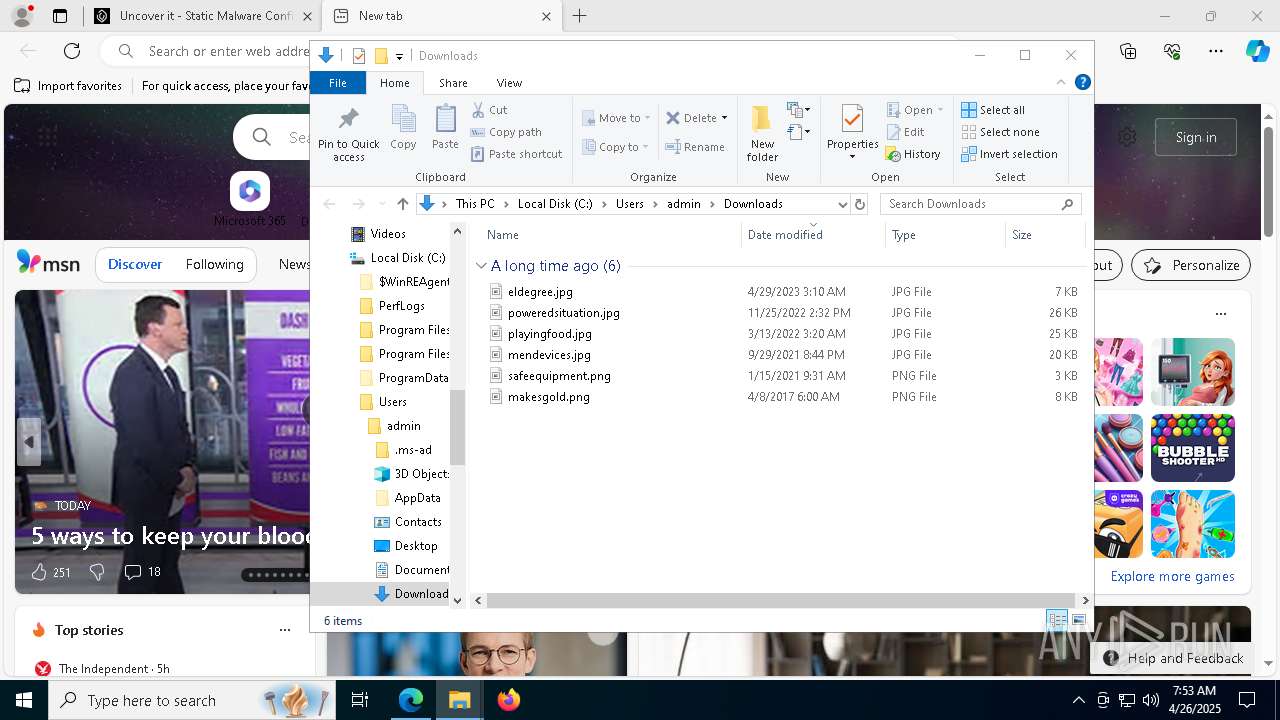Select Desktop in navigation tree
The height and width of the screenshot is (720, 1280).
416,546
